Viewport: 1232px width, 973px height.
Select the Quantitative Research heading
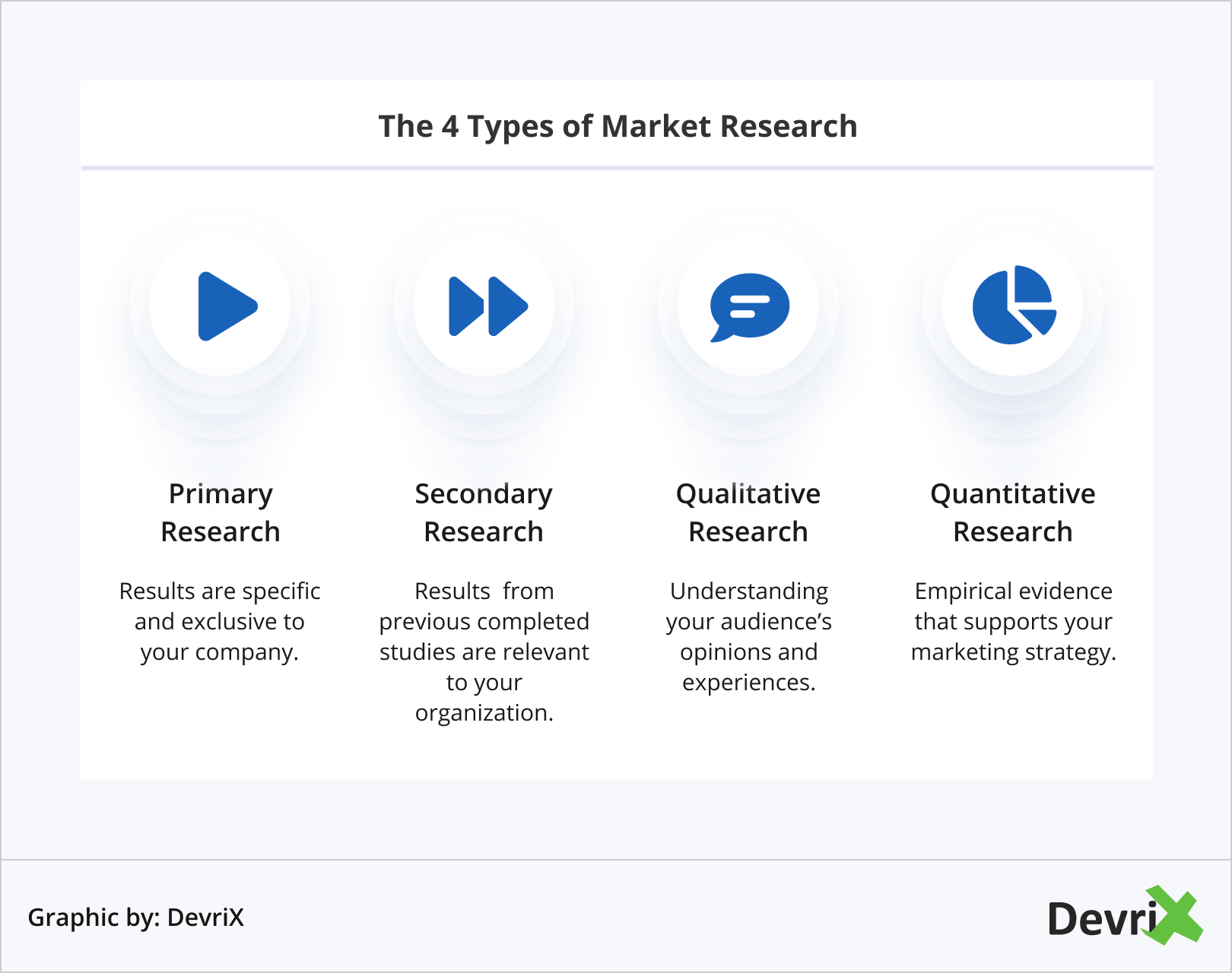tap(1013, 512)
